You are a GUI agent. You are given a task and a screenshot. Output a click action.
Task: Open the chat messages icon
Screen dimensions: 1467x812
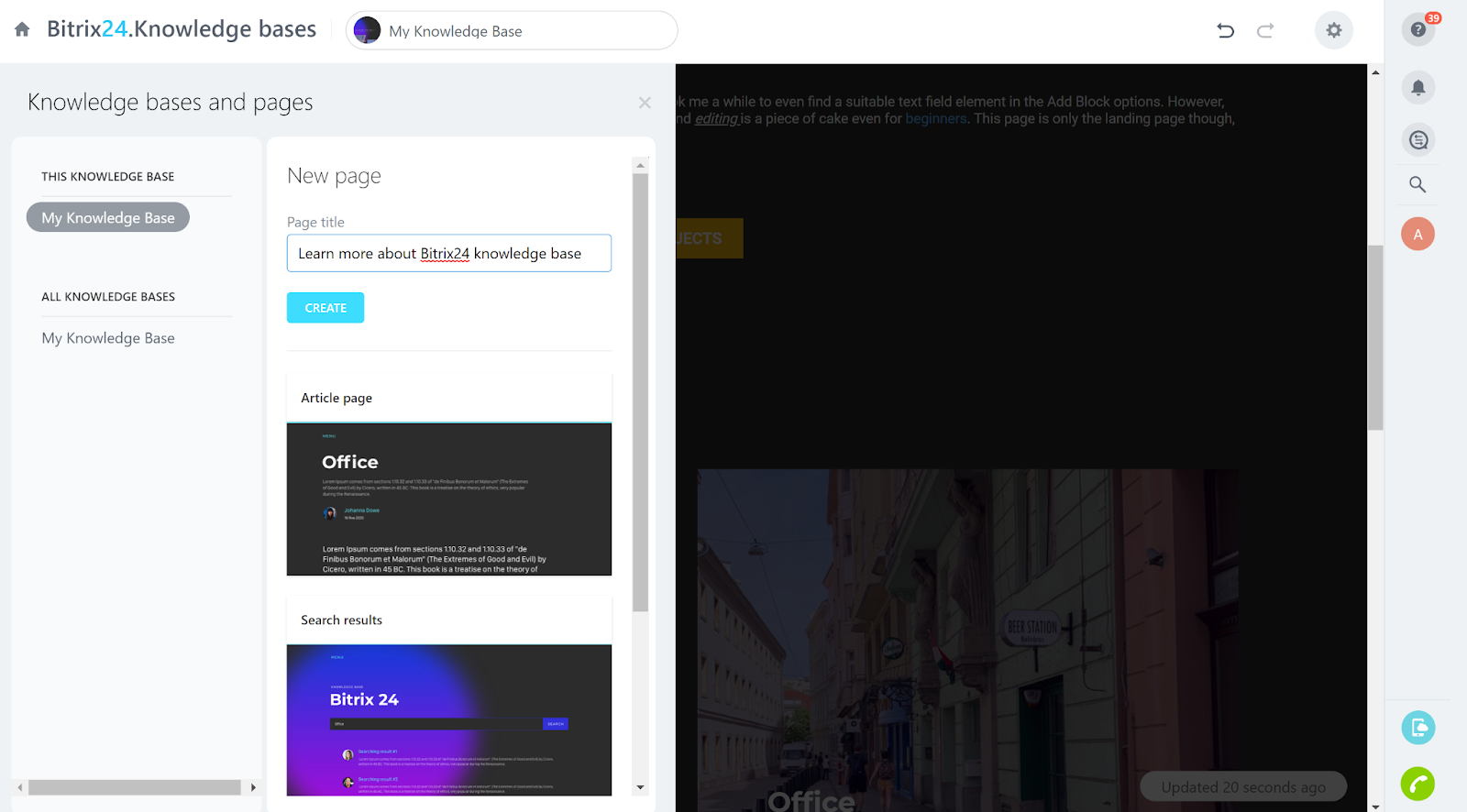1417,140
